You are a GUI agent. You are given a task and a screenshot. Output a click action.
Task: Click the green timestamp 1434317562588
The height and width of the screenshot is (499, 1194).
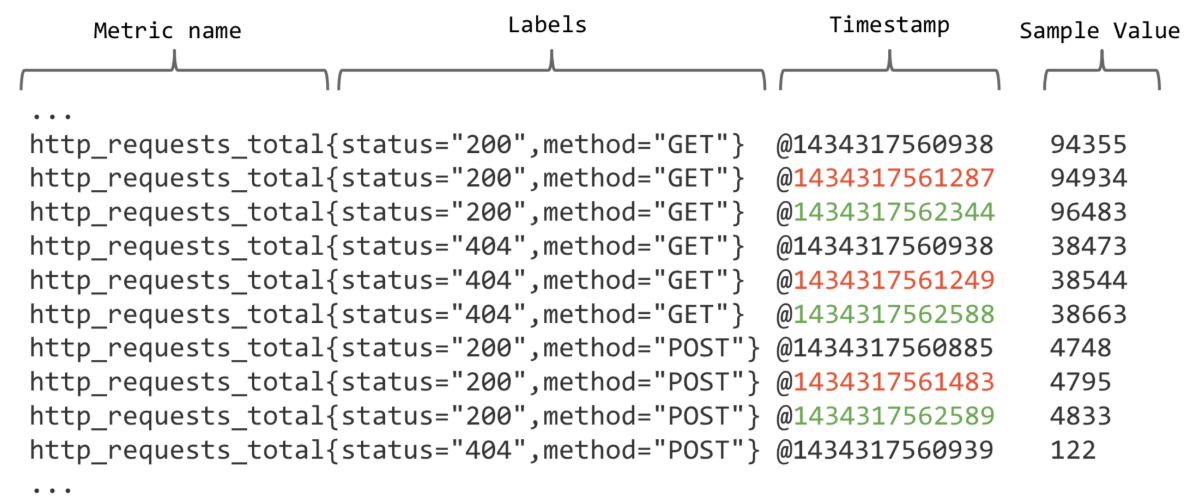click(x=894, y=315)
